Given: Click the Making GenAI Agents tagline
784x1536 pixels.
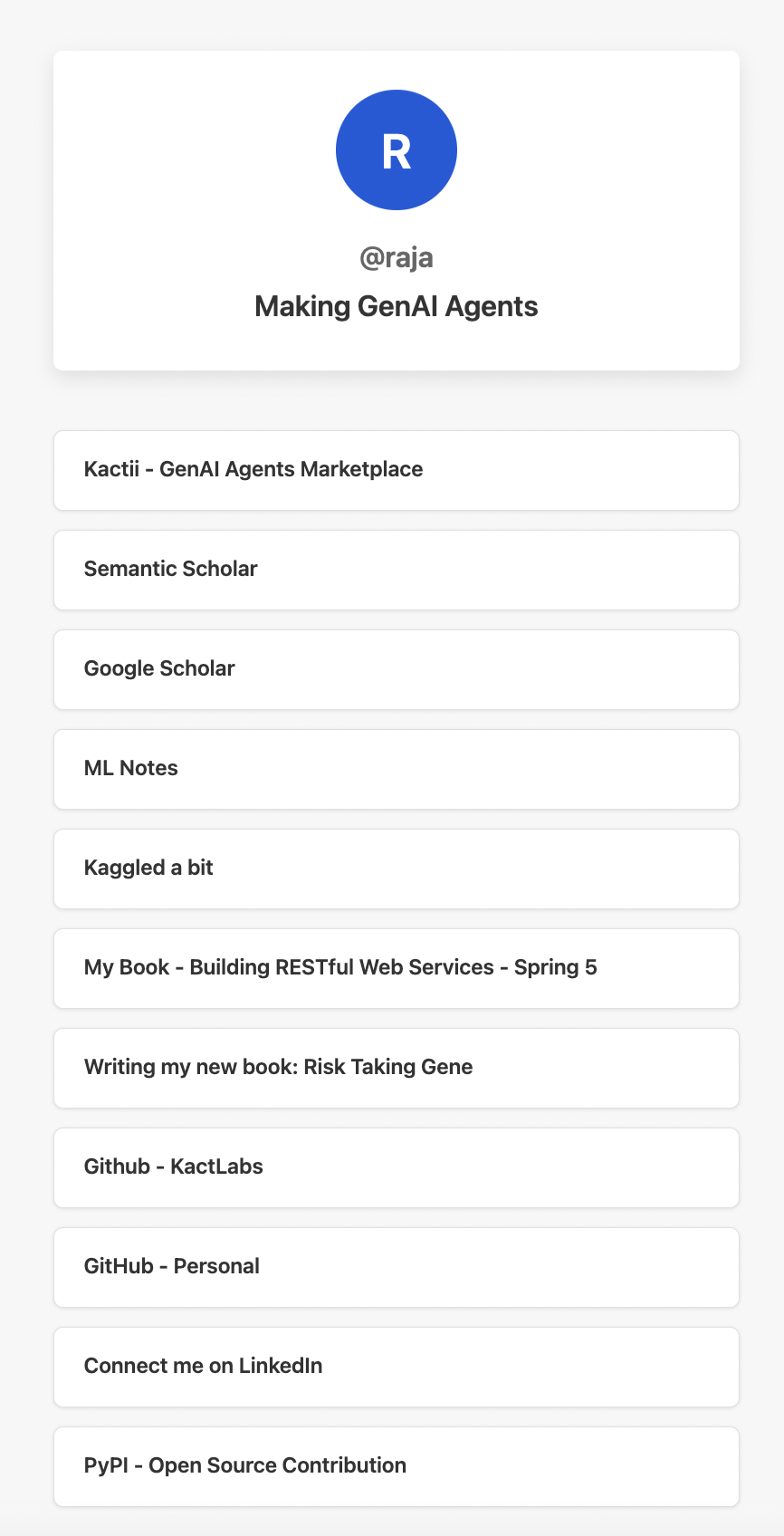Looking at the screenshot, I should click(x=397, y=307).
